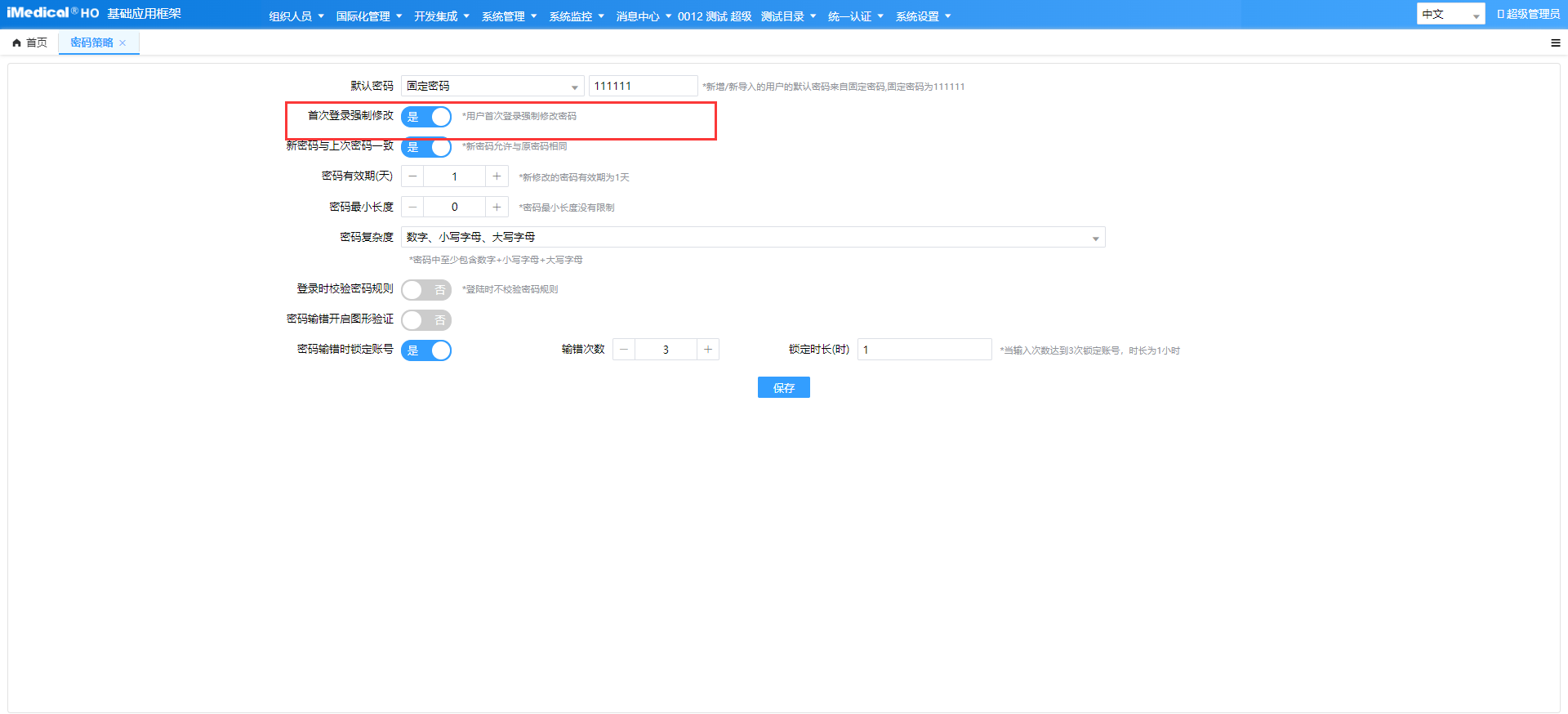The image size is (1568, 714).
Task: Expand the 国际化管理 menu
Action: click(369, 16)
